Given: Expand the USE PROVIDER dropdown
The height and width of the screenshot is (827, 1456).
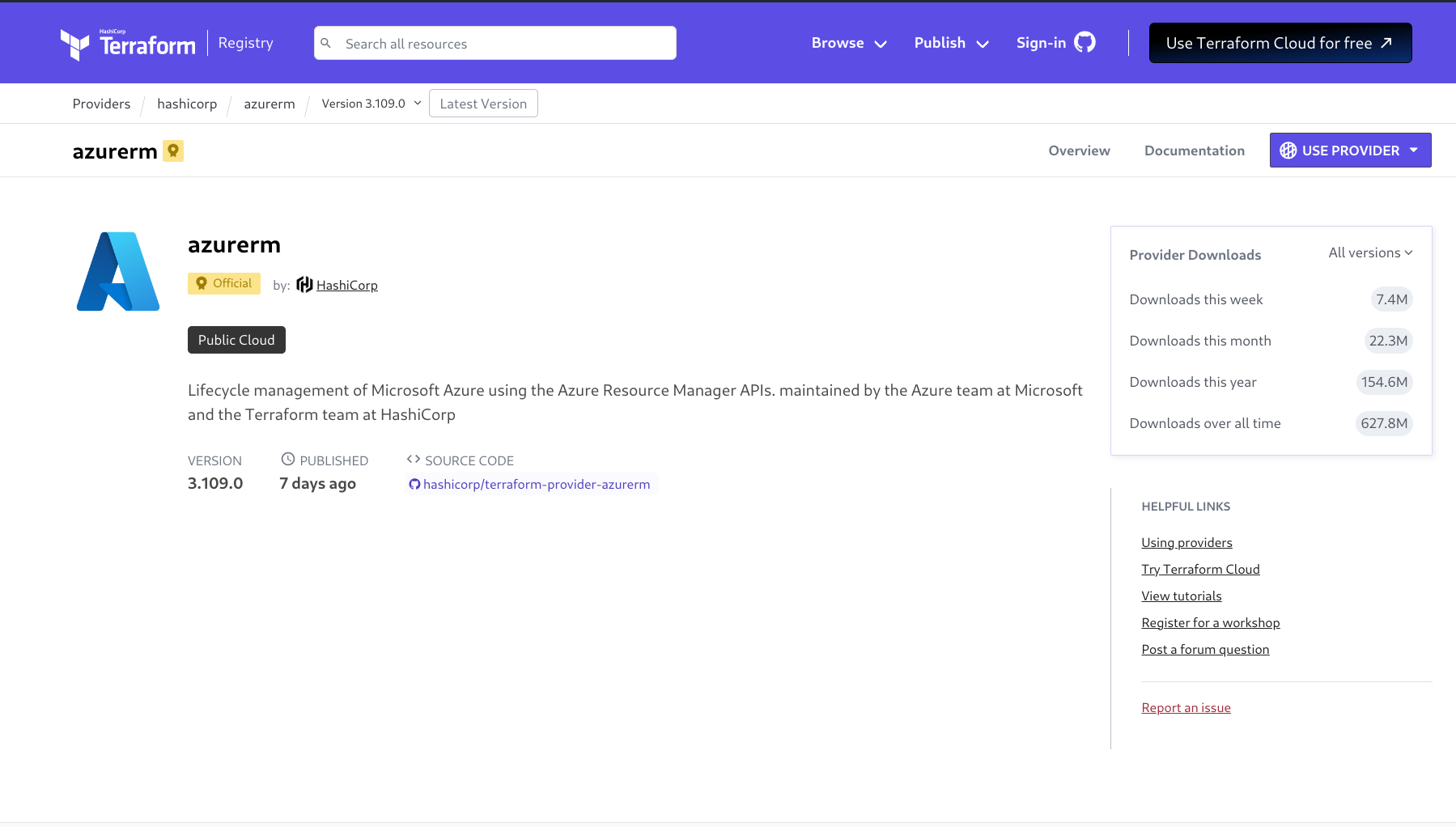Looking at the screenshot, I should (1350, 151).
